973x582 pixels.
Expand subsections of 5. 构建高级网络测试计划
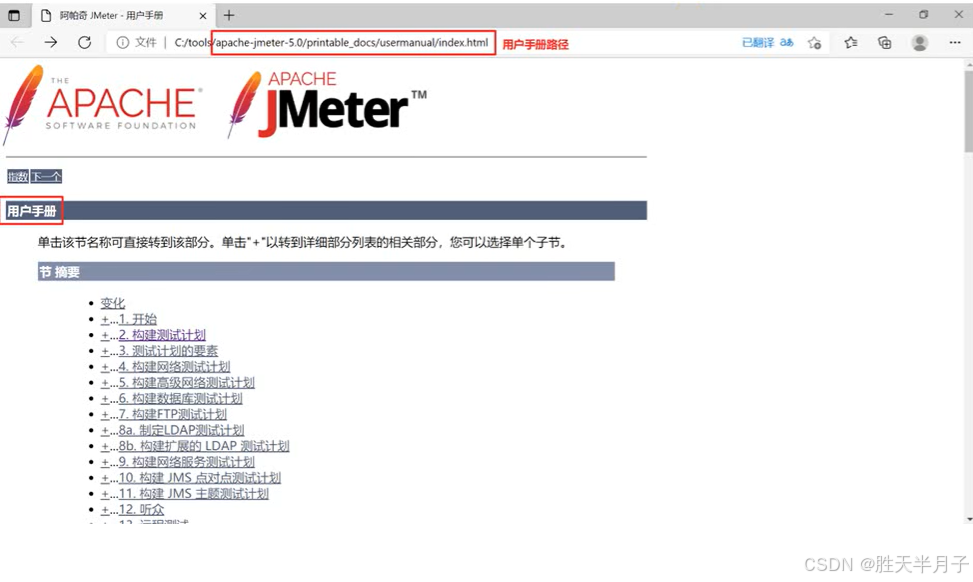(x=105, y=383)
